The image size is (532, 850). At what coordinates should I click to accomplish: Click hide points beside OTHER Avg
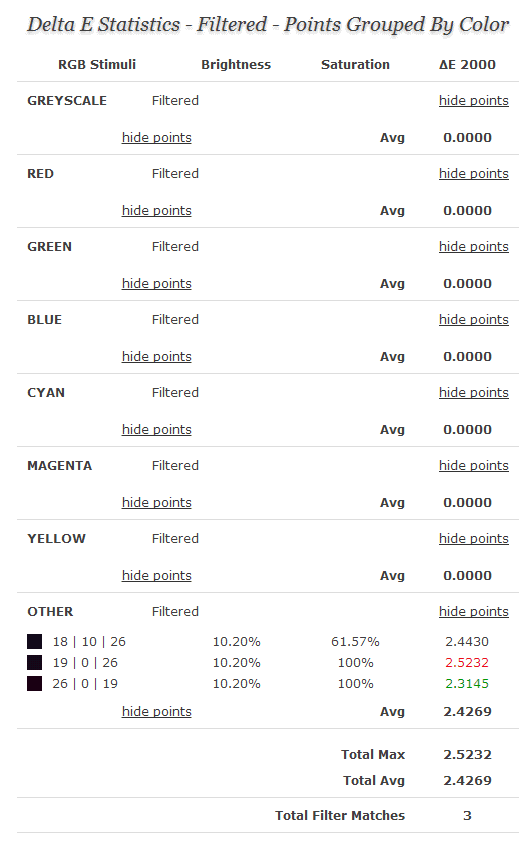point(157,712)
